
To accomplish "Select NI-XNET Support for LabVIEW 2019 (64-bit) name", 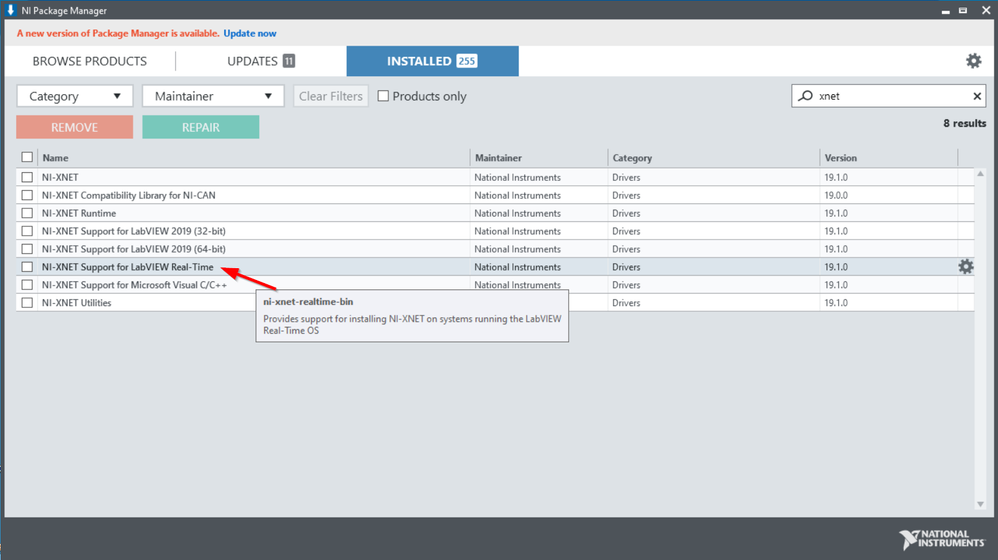I will (x=134, y=249).
